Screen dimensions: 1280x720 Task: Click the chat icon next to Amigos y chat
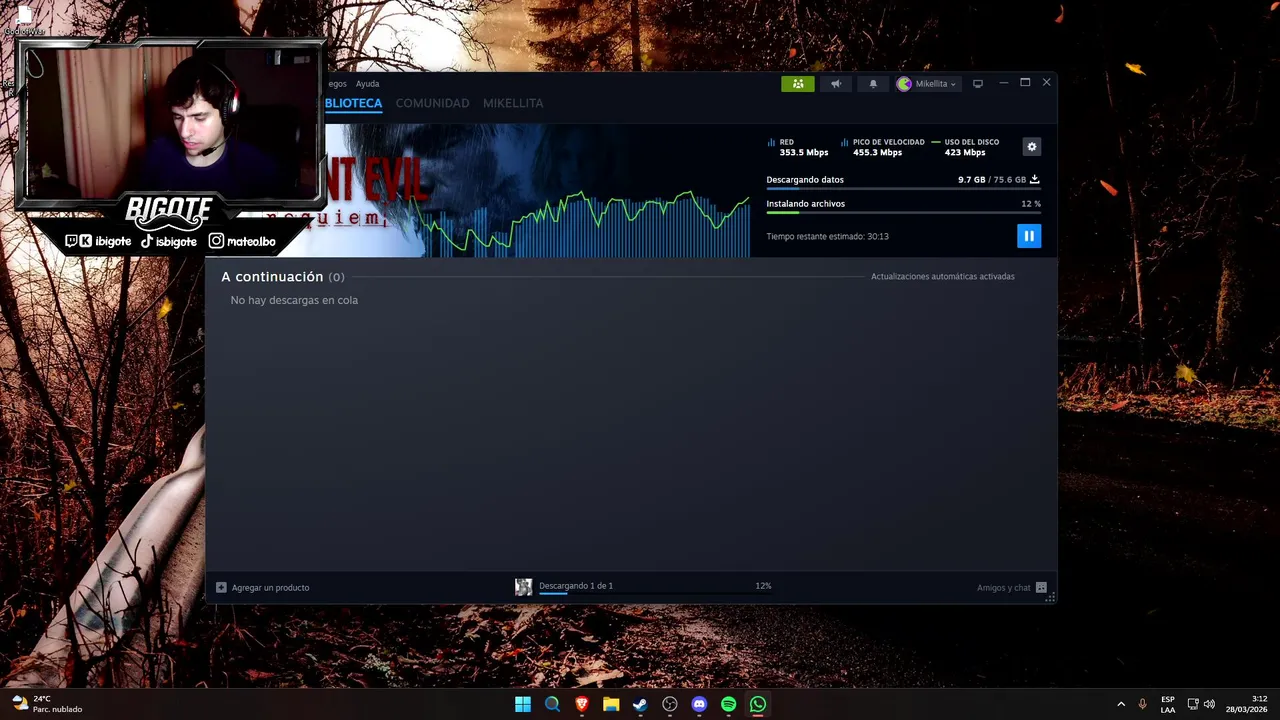[1041, 588]
